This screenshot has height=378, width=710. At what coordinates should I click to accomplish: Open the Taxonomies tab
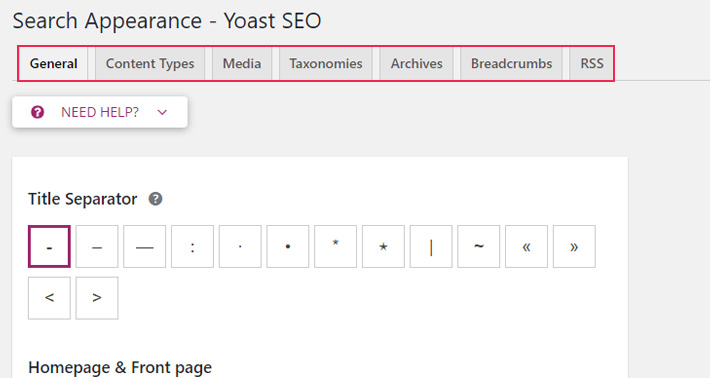pos(326,64)
